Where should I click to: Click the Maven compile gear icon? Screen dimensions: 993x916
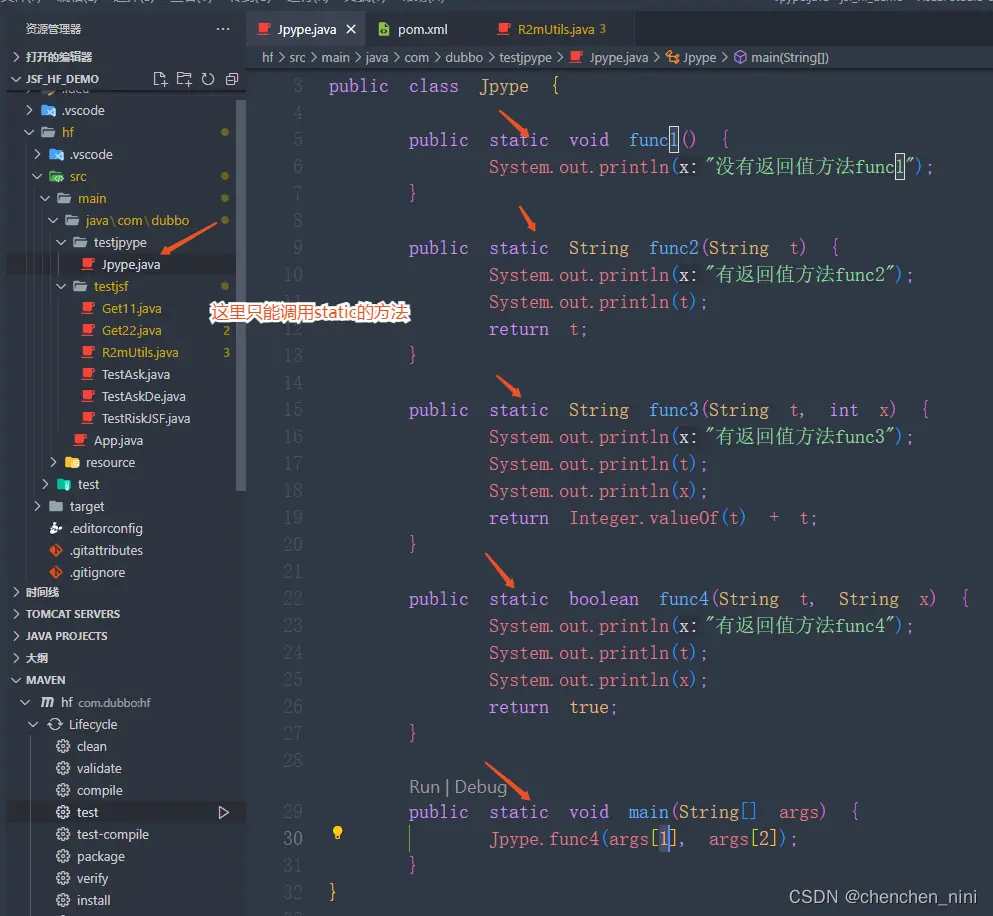coord(63,791)
